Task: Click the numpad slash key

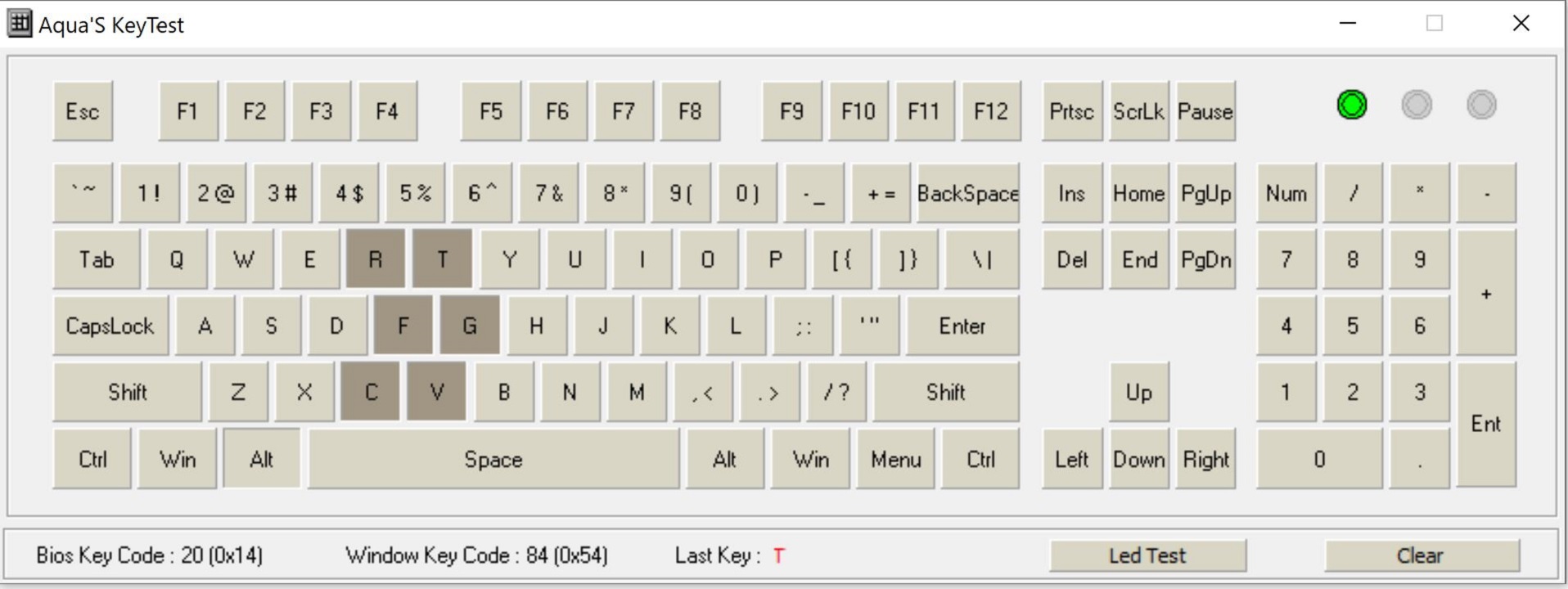Action: 1353,193
